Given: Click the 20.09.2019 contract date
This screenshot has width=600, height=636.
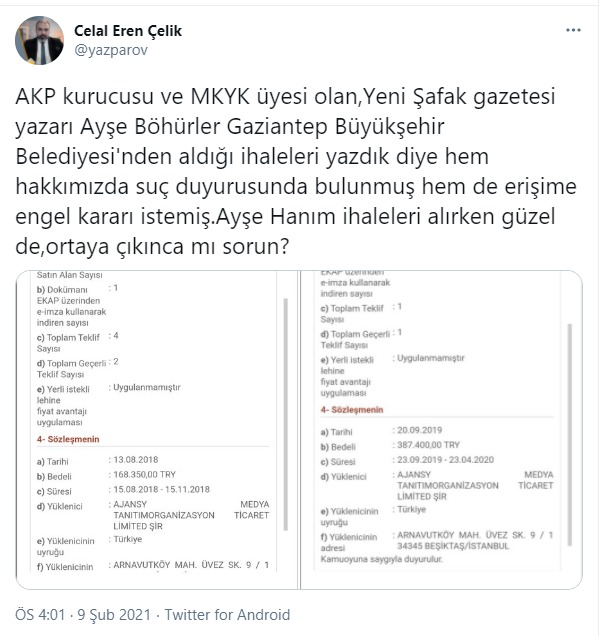Looking at the screenshot, I should pos(419,430).
